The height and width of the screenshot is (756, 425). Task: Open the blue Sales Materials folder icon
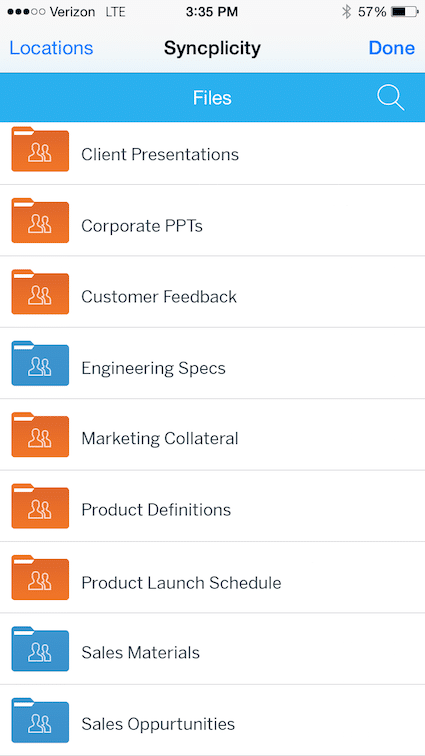coord(40,648)
